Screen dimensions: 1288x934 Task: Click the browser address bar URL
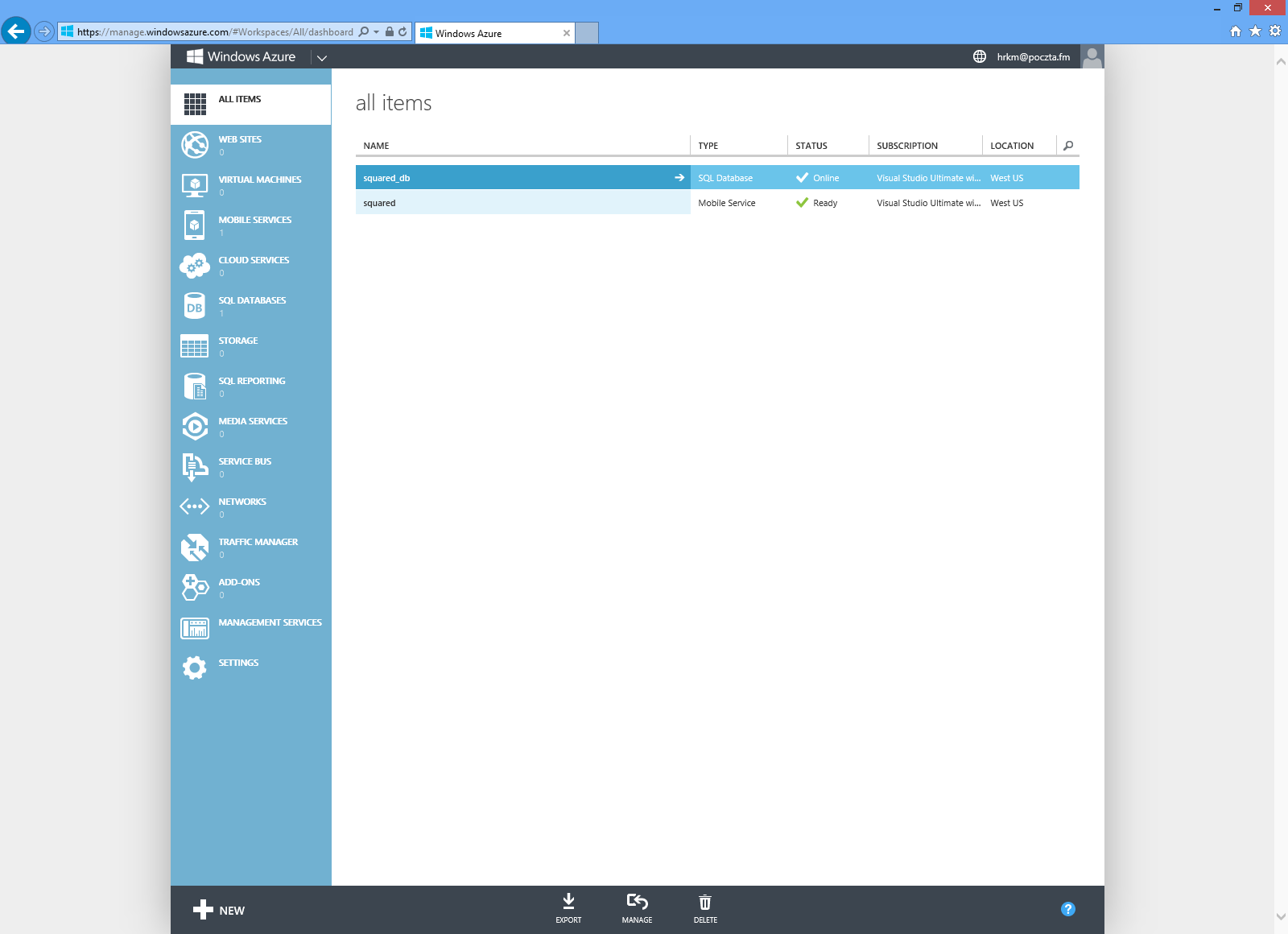coord(215,32)
